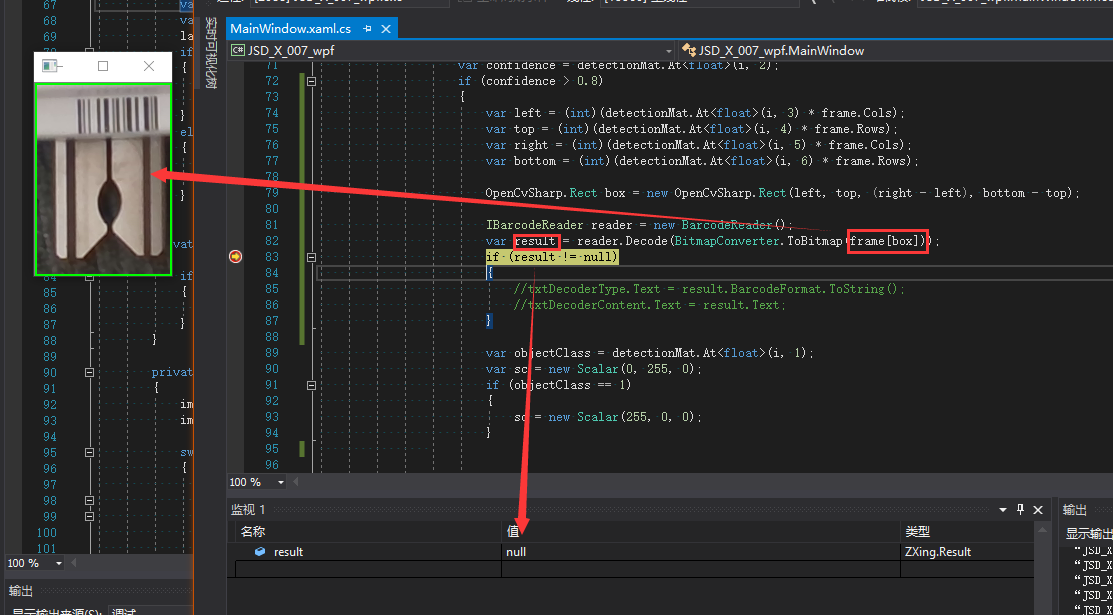Open the Watch panel options arrow

[1002, 509]
